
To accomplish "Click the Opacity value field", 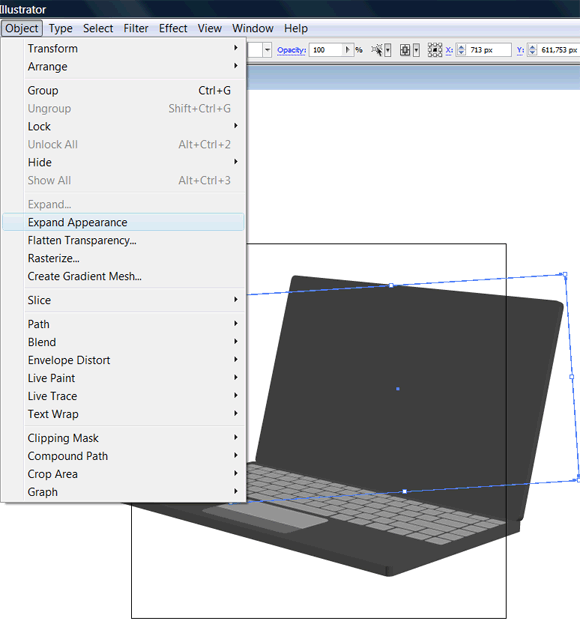I will [326, 50].
